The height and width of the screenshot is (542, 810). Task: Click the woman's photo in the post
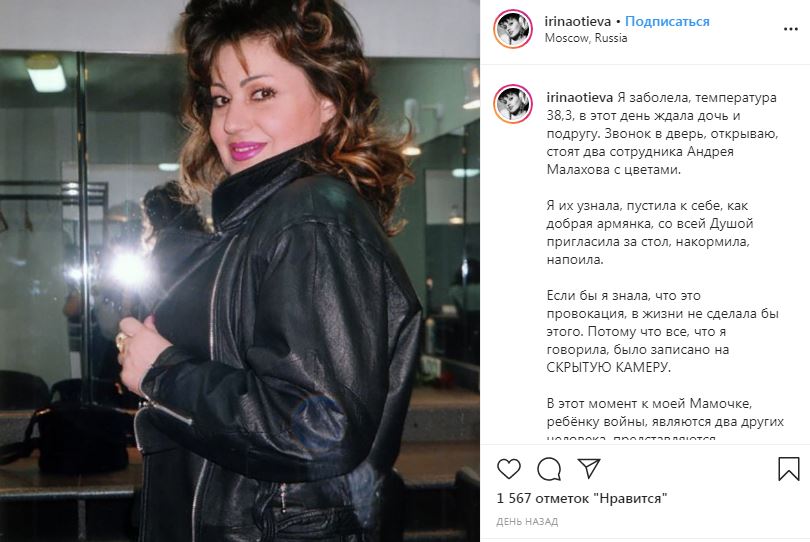coord(240,271)
